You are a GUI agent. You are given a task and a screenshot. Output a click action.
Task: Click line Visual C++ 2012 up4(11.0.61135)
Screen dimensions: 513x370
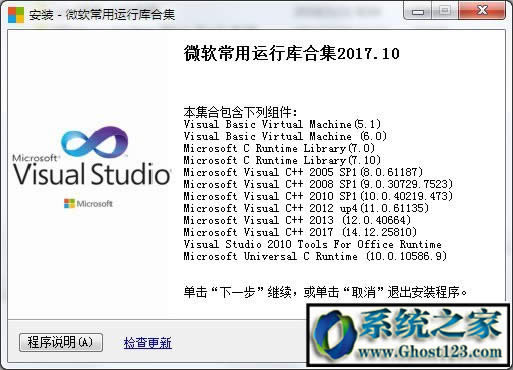(306, 208)
